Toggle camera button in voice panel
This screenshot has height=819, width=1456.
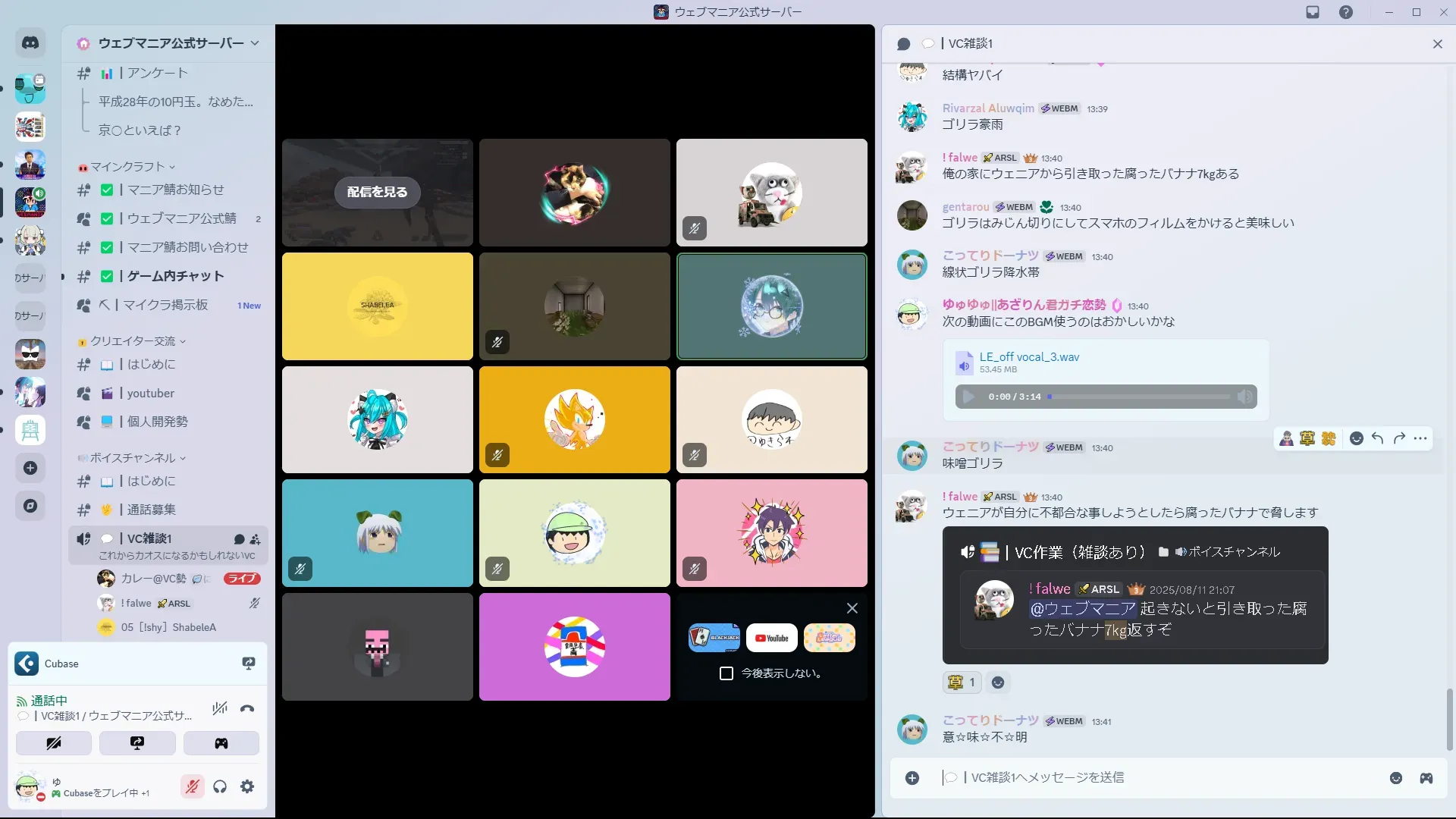click(54, 743)
